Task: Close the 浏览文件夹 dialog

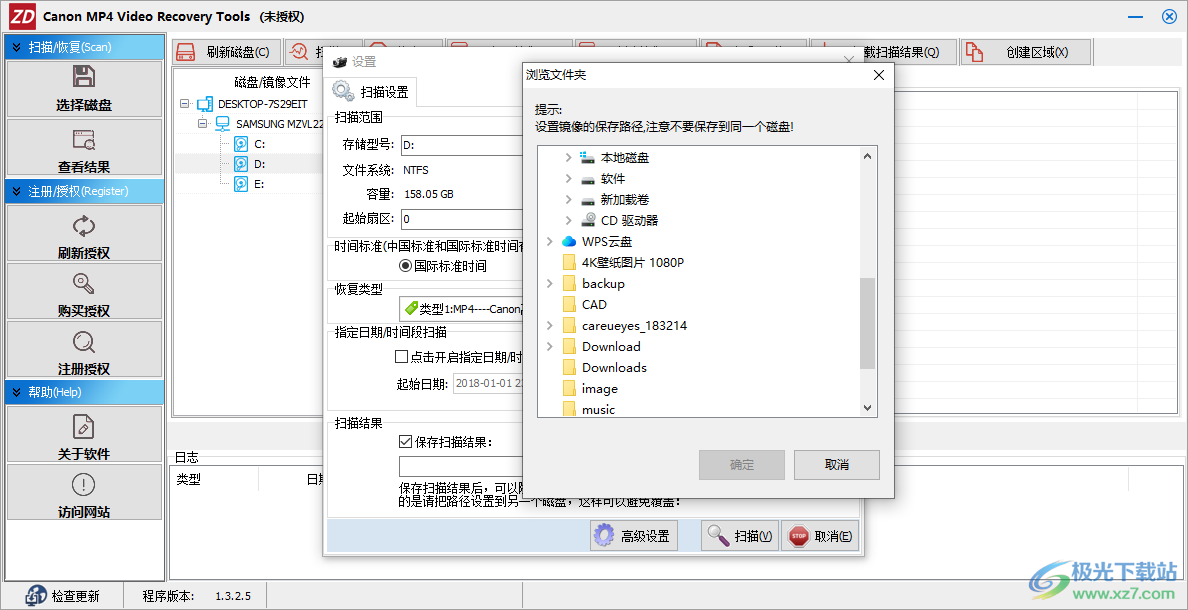Action: tap(878, 75)
